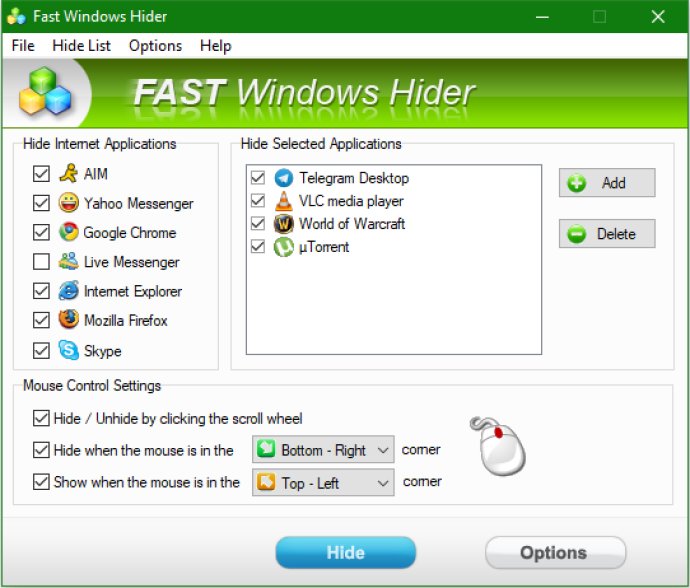The width and height of the screenshot is (690, 588).
Task: Click the Yahoo Messenger label
Action: coord(139,203)
